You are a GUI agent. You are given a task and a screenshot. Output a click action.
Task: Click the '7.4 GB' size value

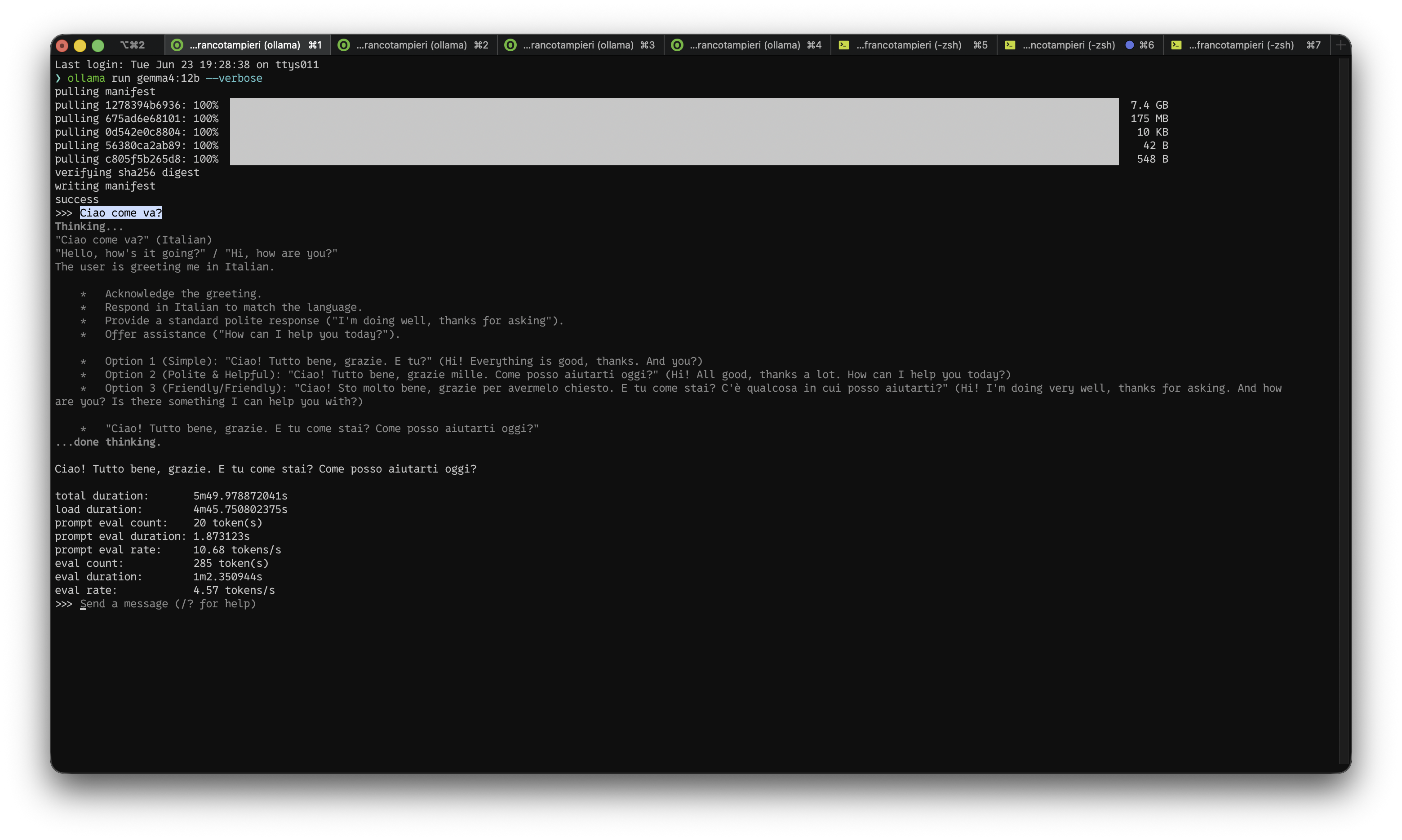click(x=1149, y=105)
